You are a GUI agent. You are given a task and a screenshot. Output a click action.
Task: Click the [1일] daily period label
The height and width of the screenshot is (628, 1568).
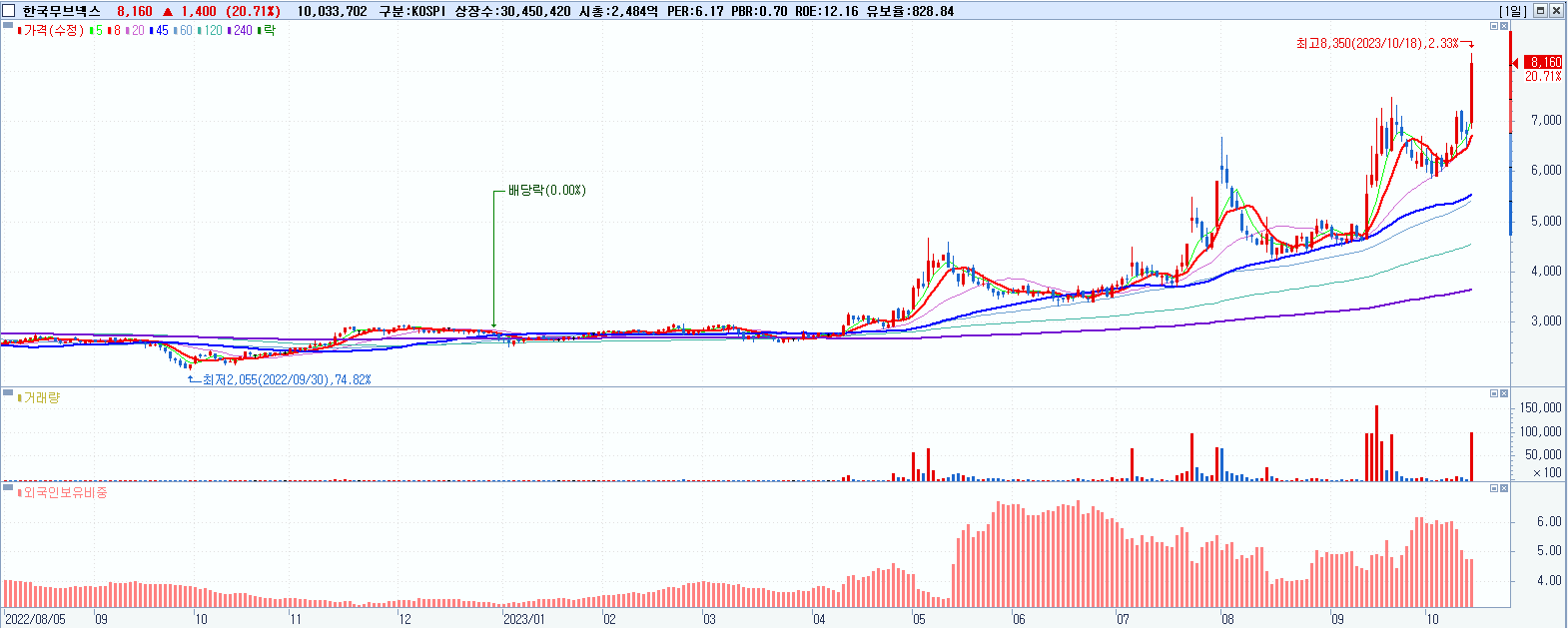(x=1514, y=11)
